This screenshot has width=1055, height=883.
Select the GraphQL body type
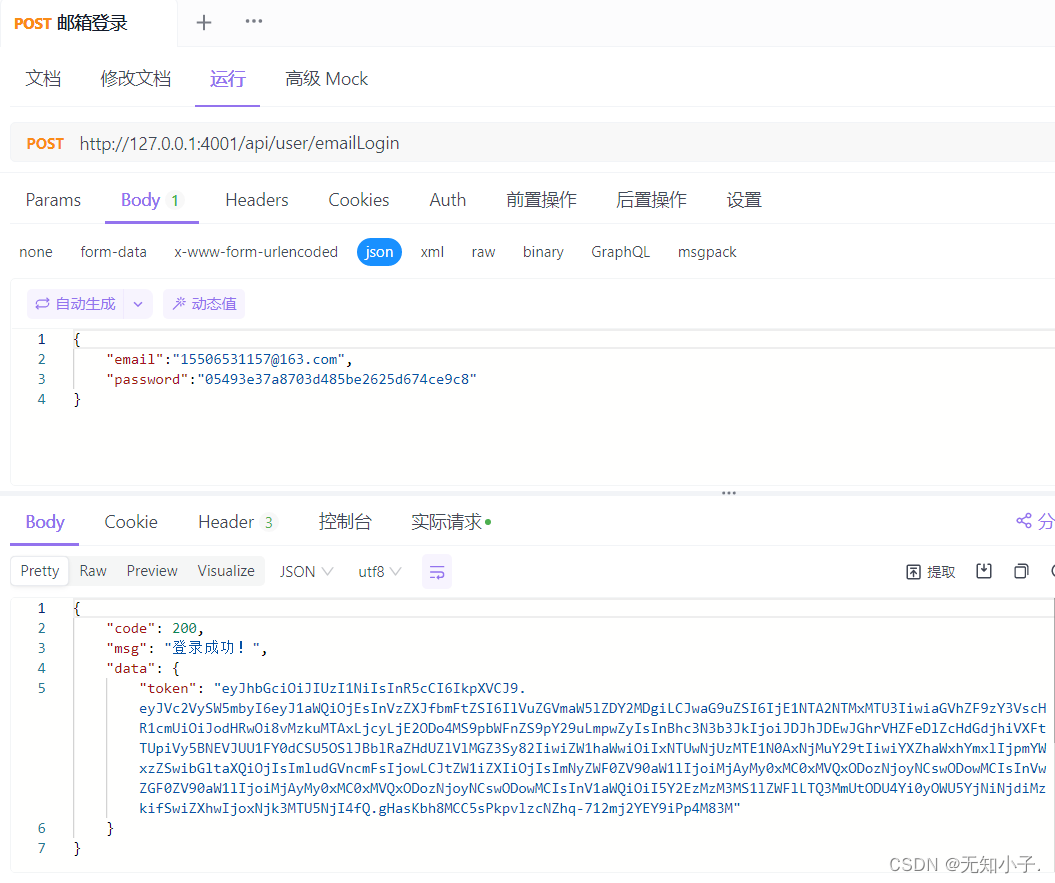[620, 252]
